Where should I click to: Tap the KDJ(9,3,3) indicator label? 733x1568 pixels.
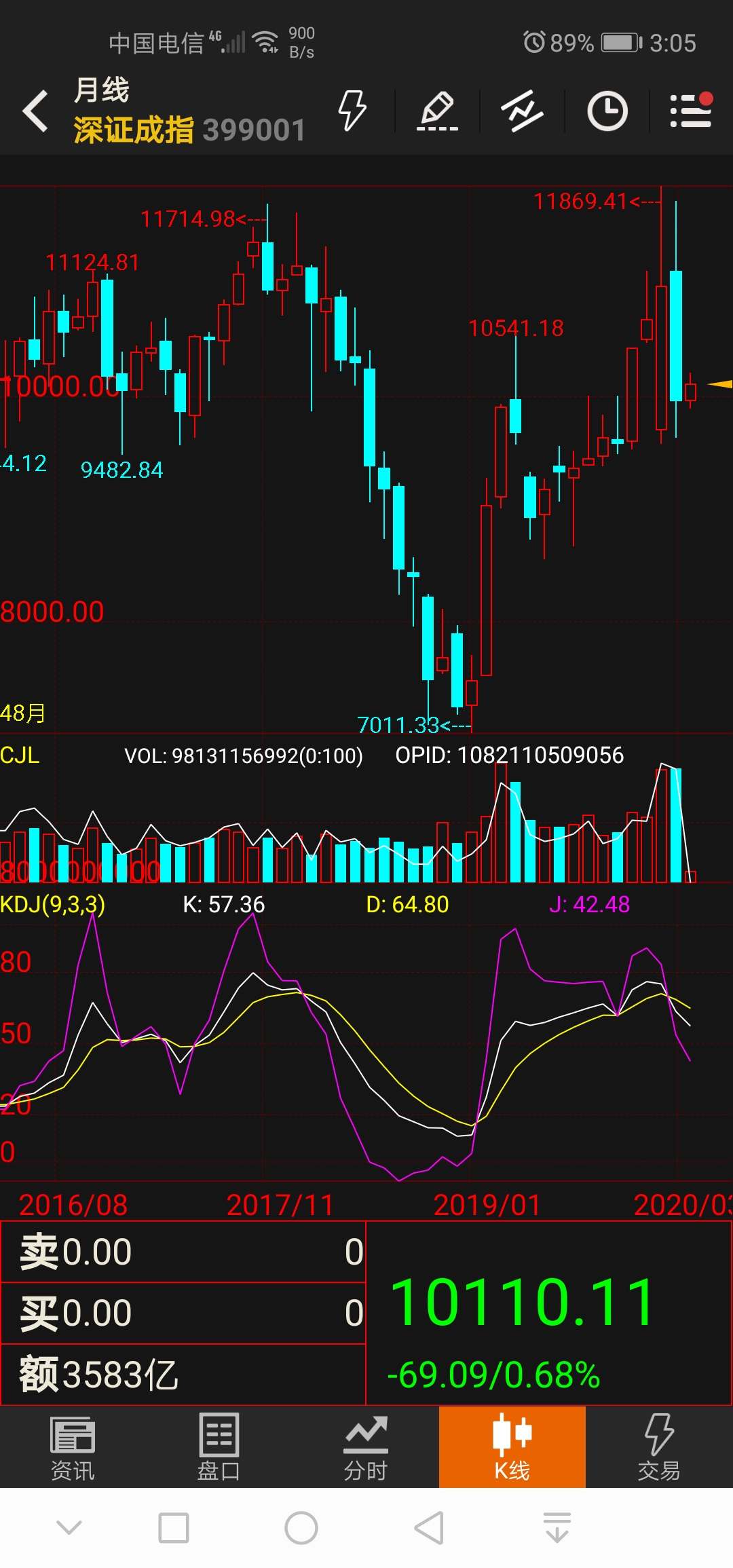pos(52,905)
